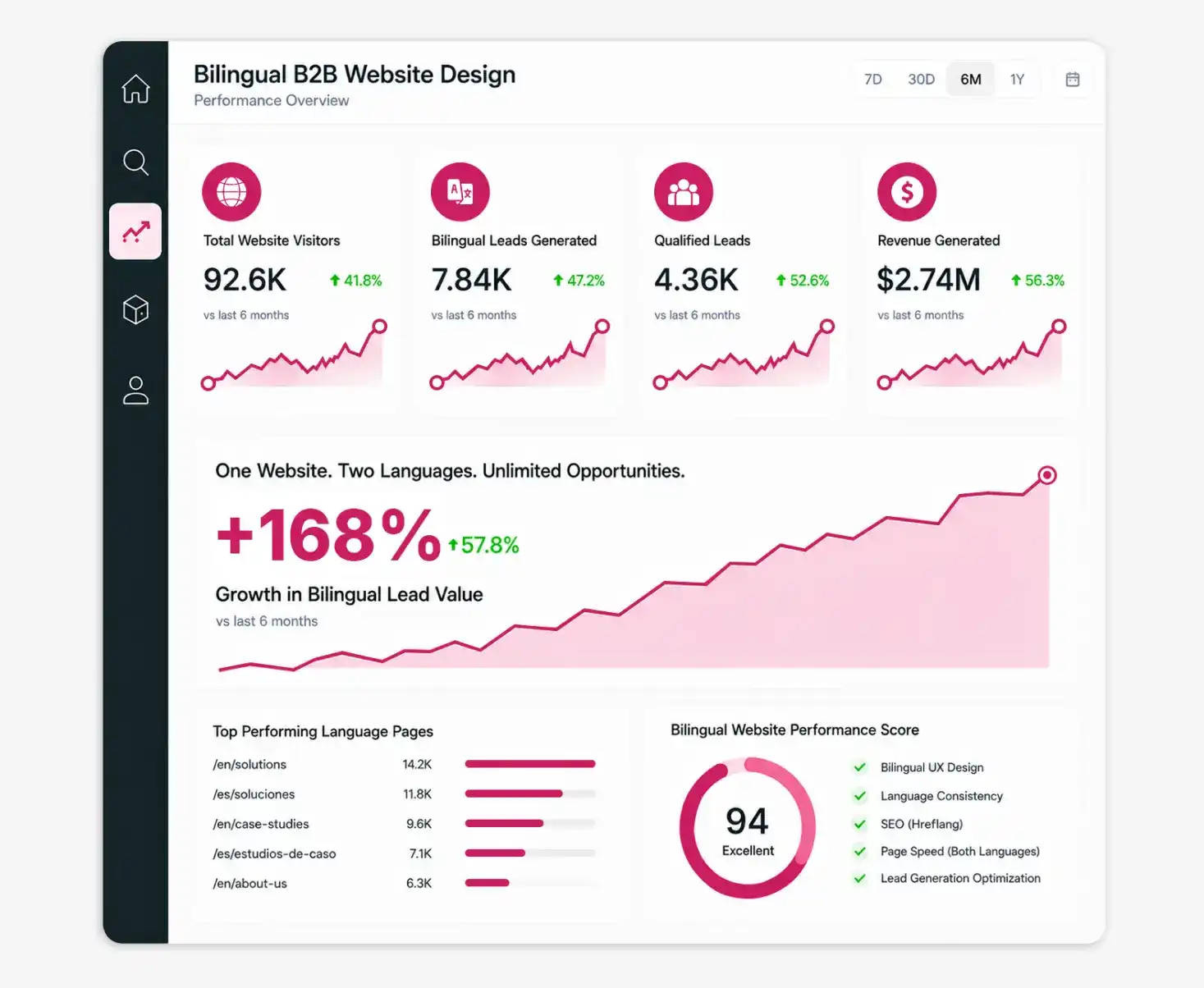Open the /en/solutions page row
The image size is (1204, 988).
404,764
